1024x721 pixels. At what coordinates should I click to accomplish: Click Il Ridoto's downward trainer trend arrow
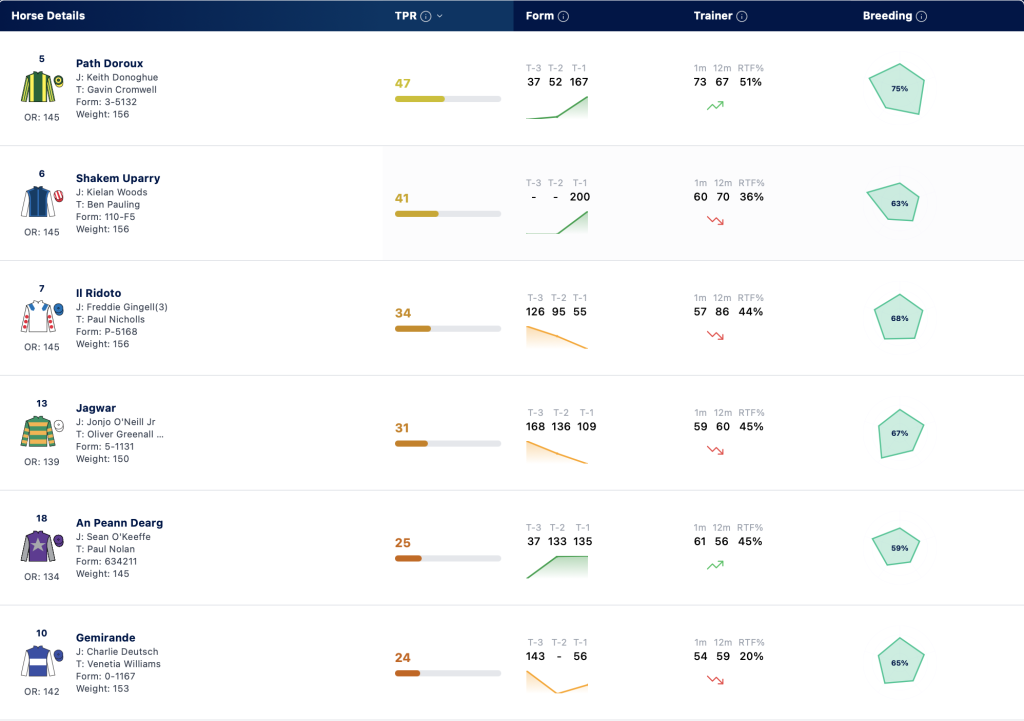pyautogui.click(x=715, y=335)
